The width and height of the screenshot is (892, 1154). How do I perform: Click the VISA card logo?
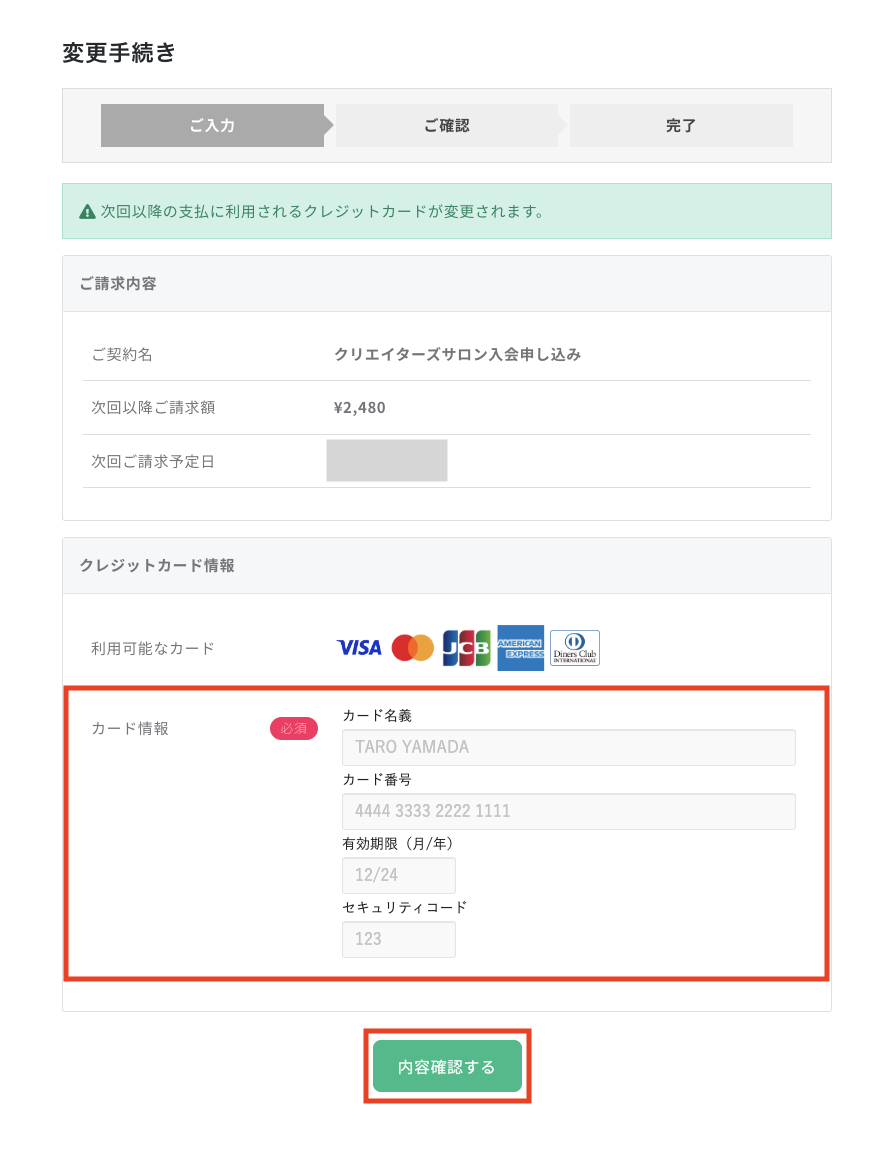[359, 647]
